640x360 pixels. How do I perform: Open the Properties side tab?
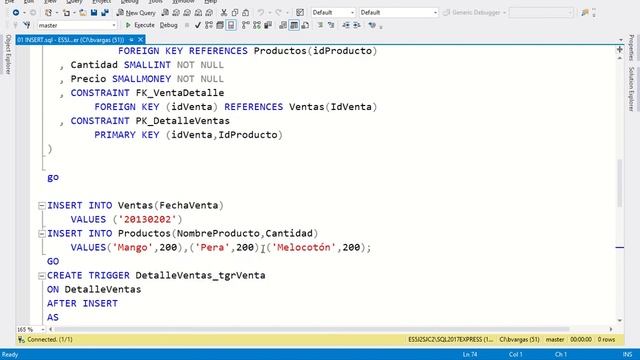631,47
